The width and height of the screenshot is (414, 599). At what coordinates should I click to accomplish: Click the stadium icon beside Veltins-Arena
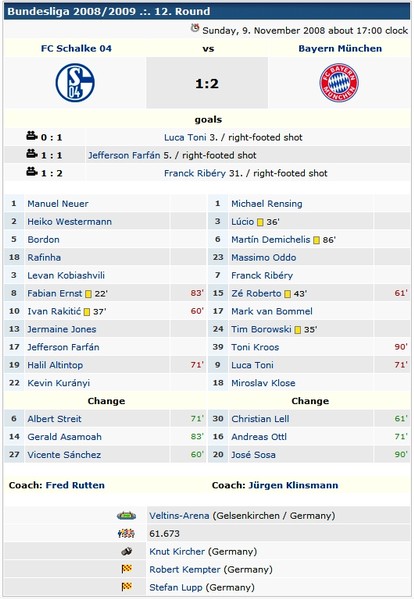point(126,516)
